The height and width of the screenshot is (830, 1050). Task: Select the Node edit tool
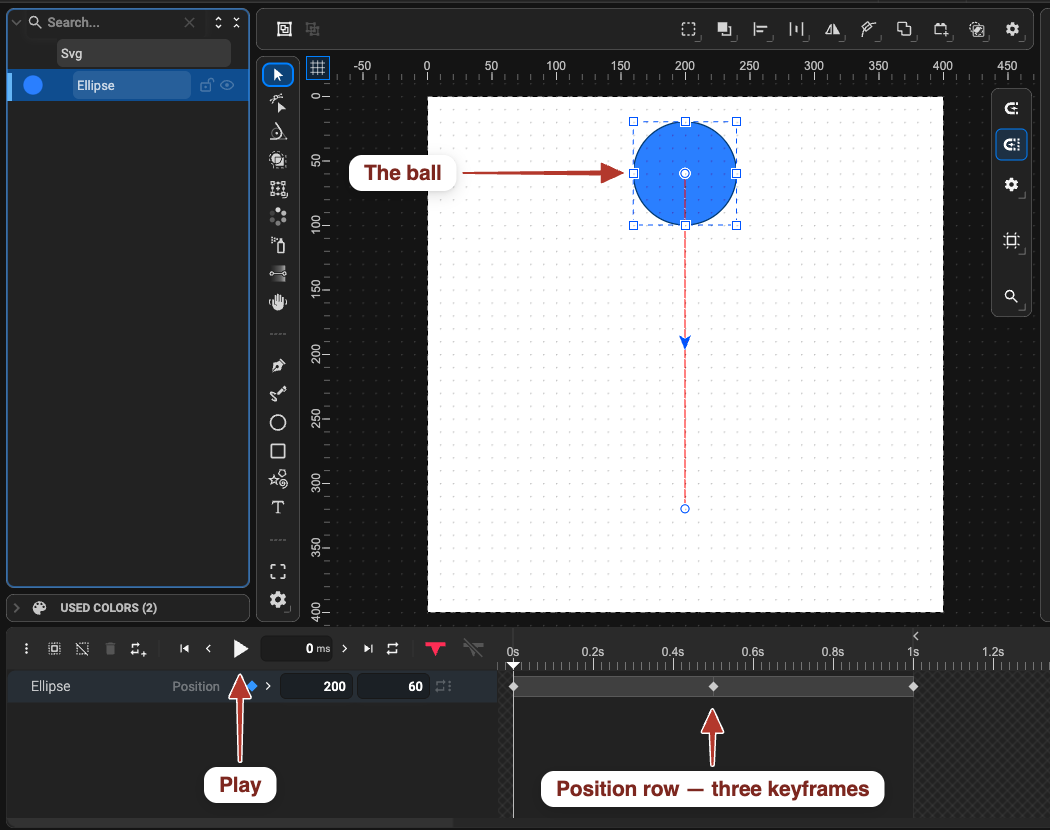278,102
